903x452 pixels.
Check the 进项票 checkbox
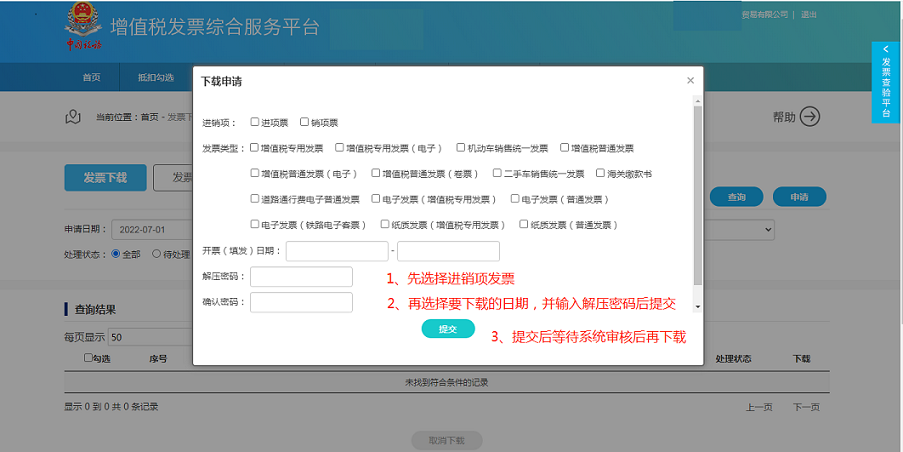coord(255,123)
